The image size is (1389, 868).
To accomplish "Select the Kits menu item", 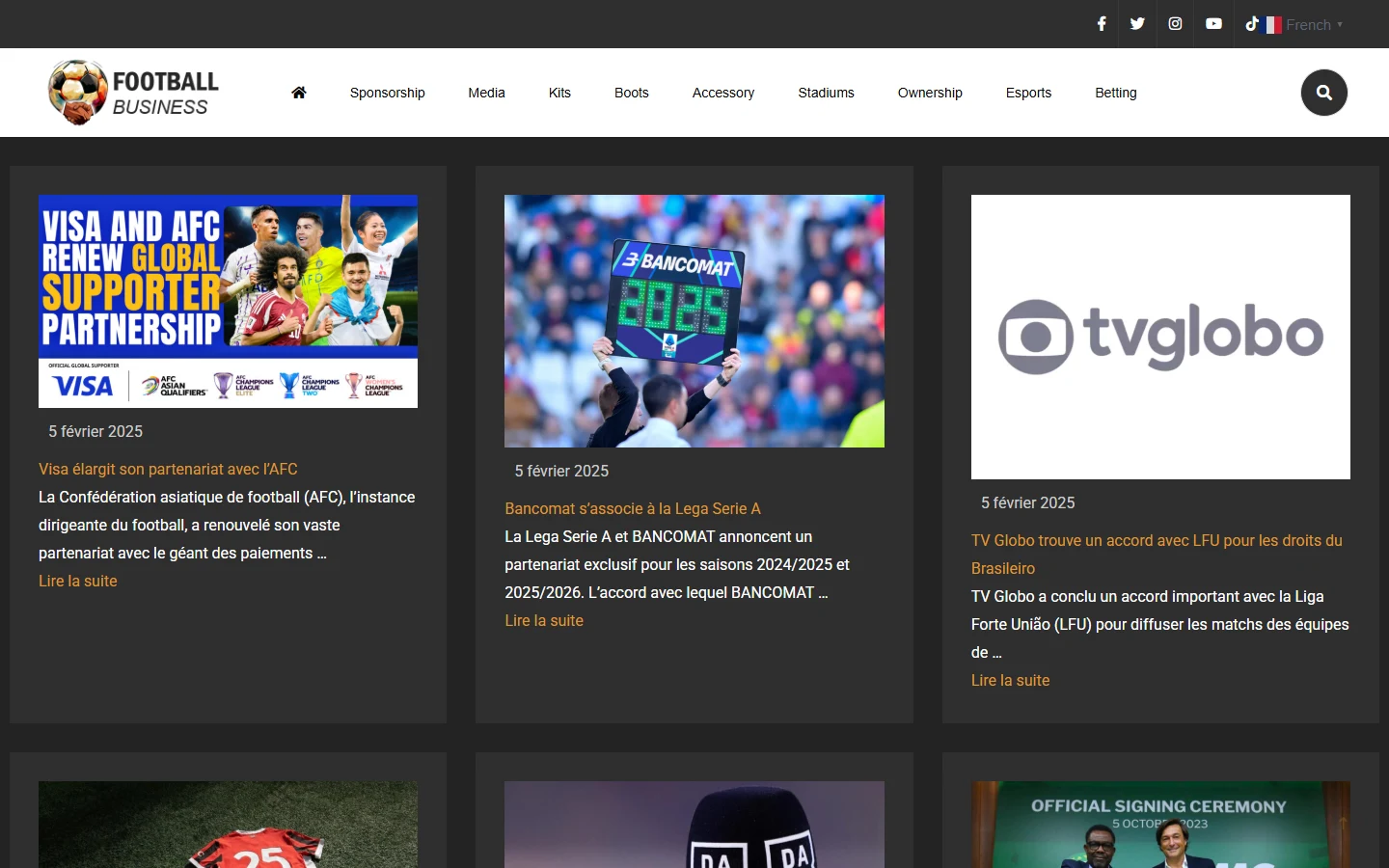I will [559, 93].
